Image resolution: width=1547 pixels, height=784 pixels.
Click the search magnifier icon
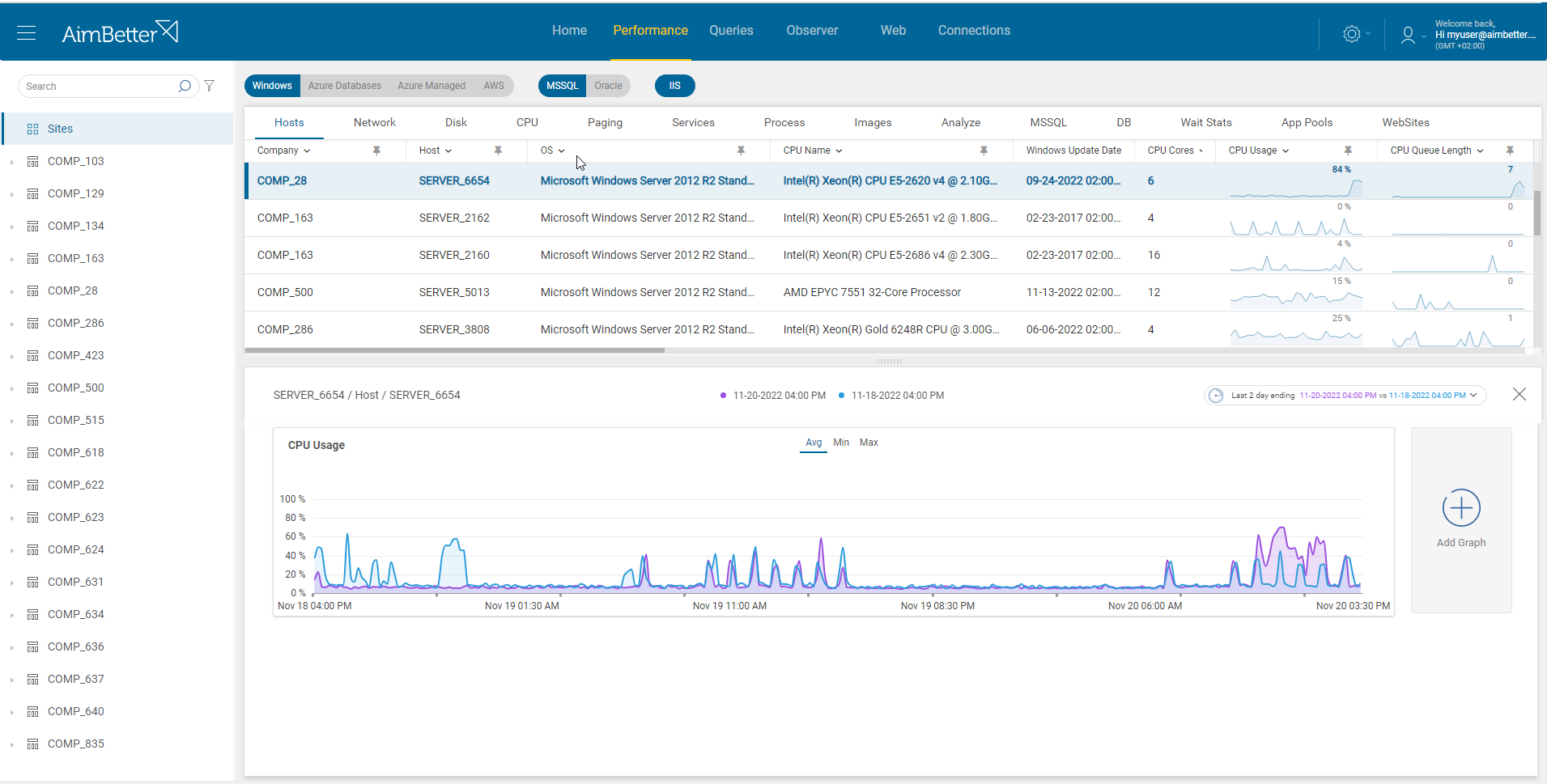pos(185,86)
